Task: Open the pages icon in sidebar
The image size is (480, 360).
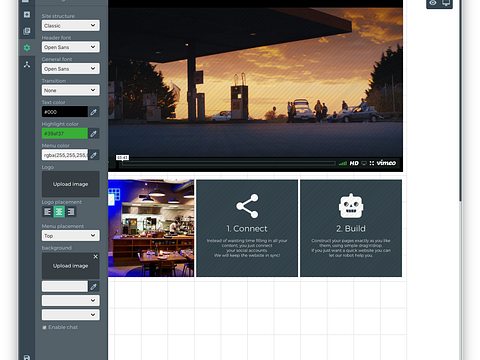Action: point(27,31)
